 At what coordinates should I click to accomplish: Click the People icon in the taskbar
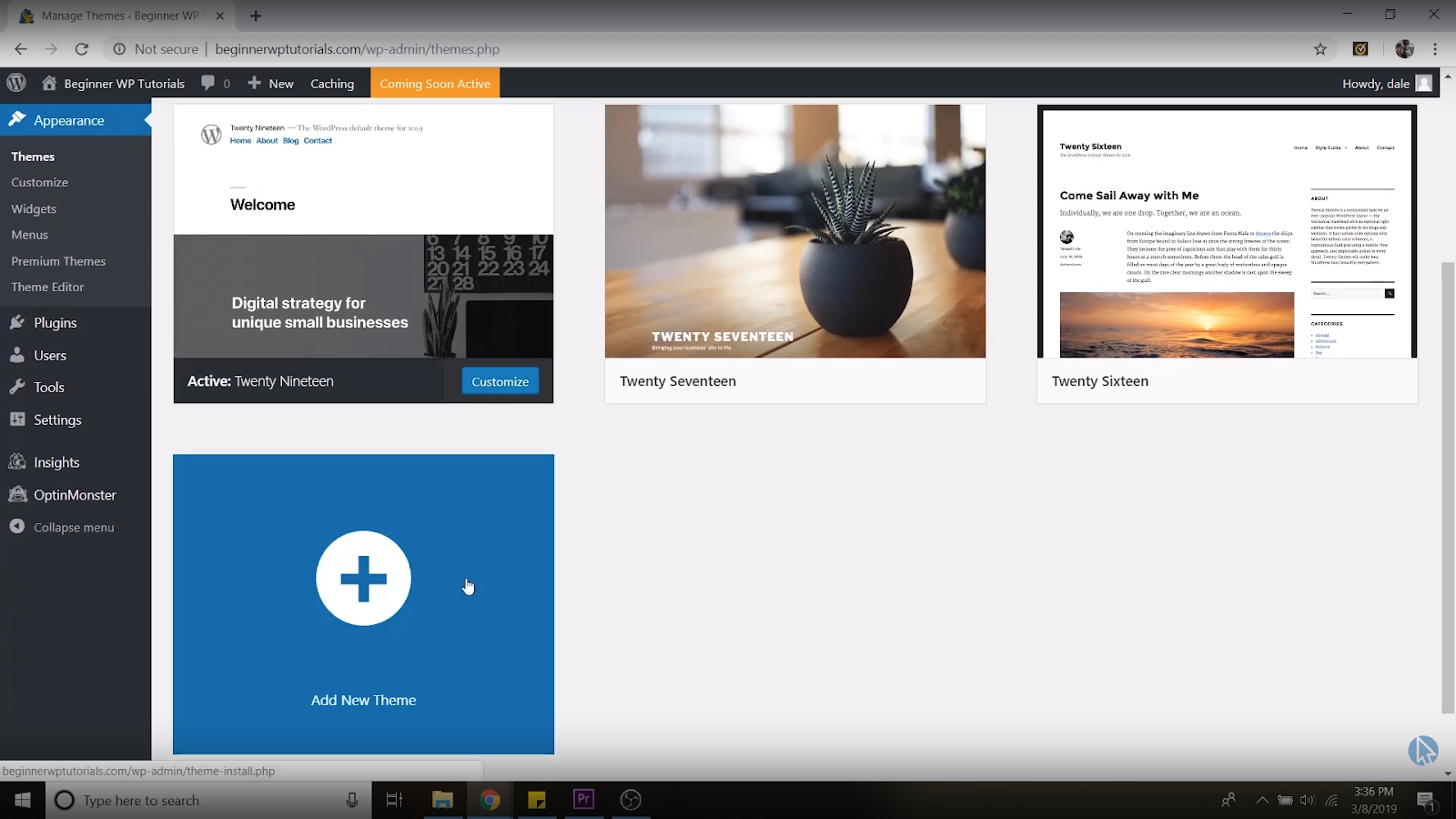1228,800
